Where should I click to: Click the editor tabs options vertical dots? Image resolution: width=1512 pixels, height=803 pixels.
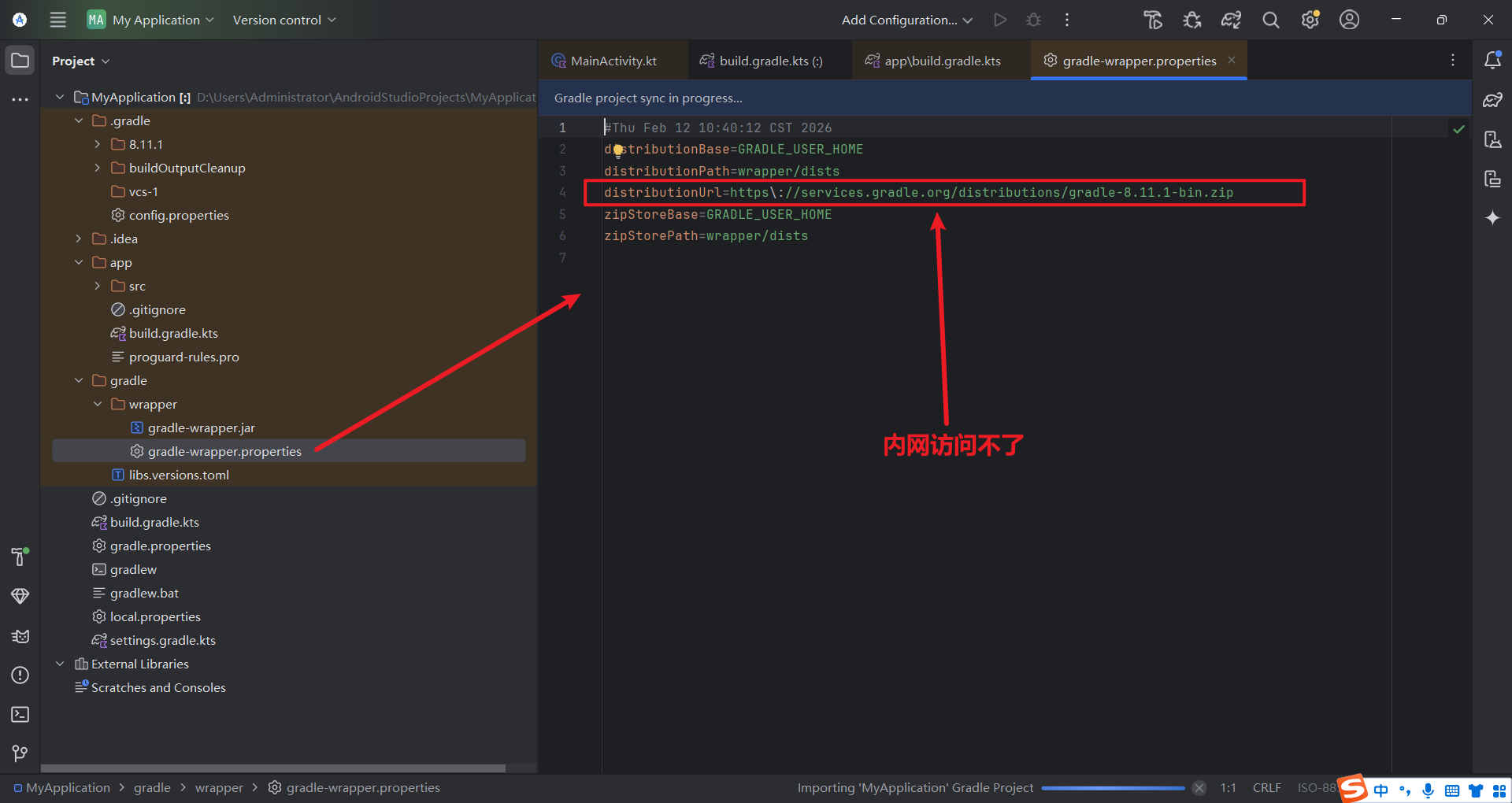(1453, 60)
